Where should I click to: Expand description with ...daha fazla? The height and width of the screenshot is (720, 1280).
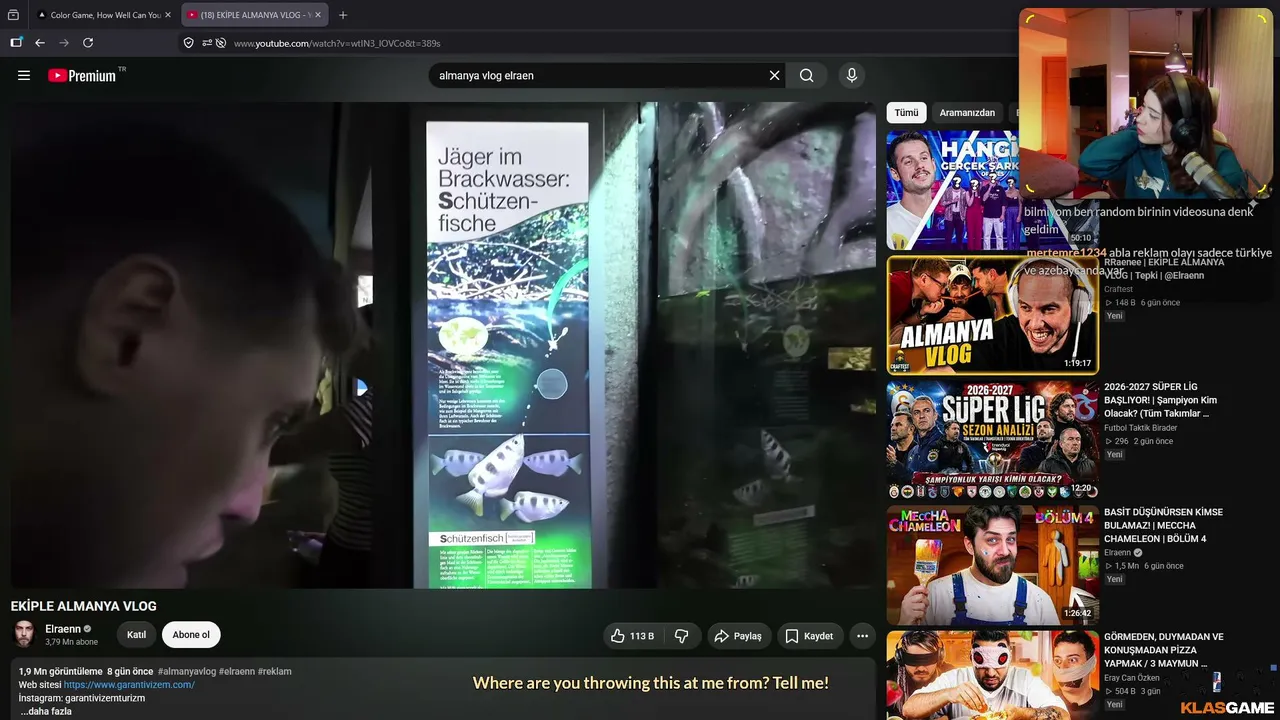(45, 711)
